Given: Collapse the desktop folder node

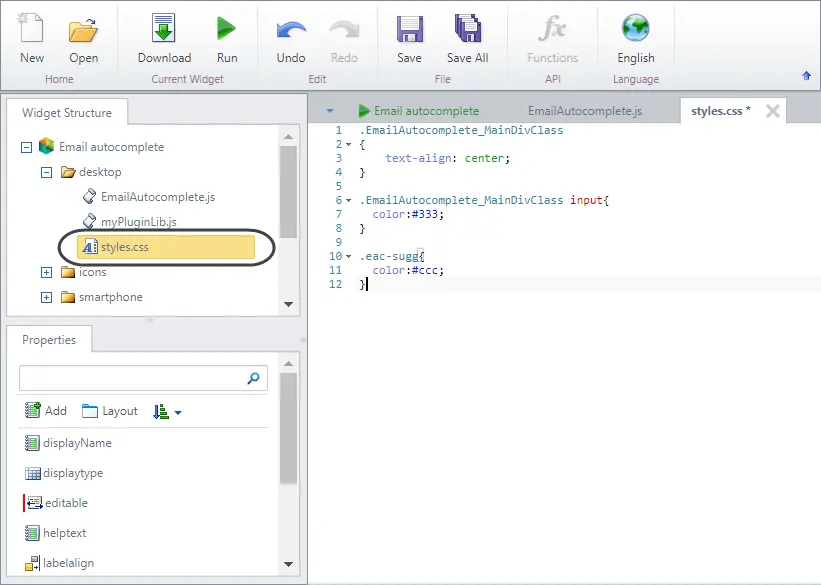Looking at the screenshot, I should coord(47,172).
